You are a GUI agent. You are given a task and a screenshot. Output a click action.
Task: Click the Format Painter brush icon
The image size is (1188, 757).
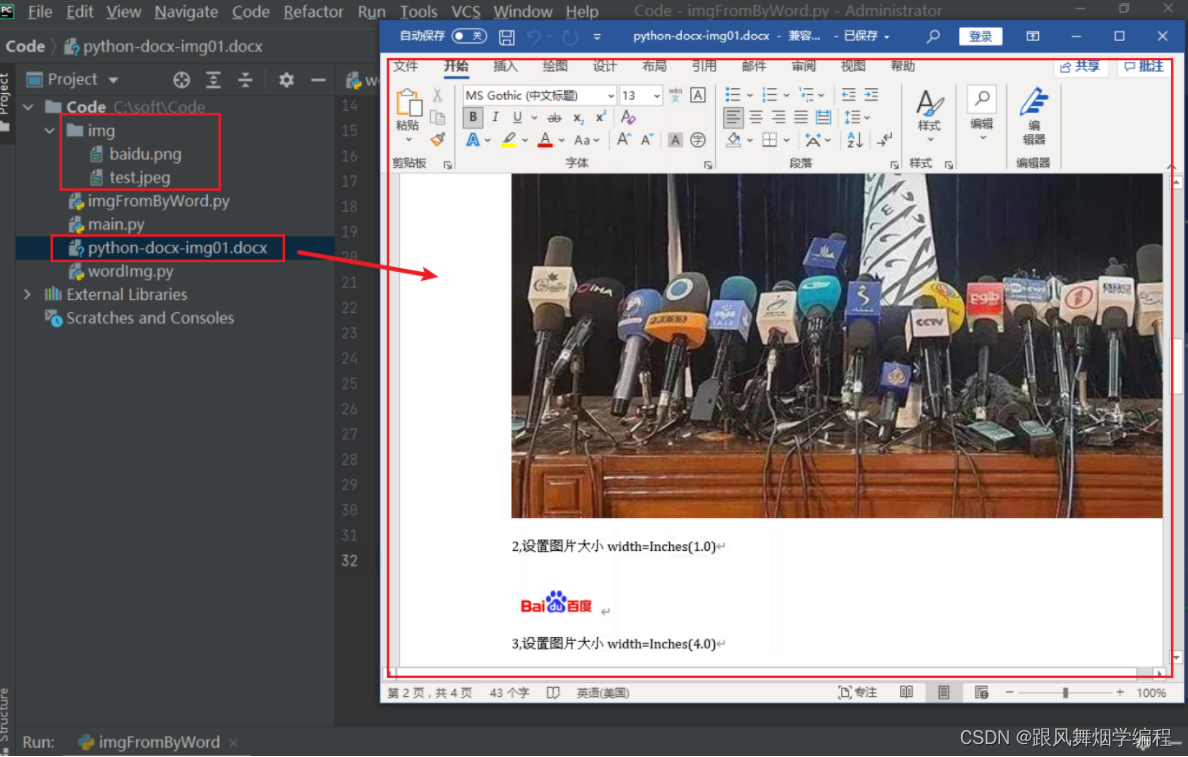[x=437, y=139]
